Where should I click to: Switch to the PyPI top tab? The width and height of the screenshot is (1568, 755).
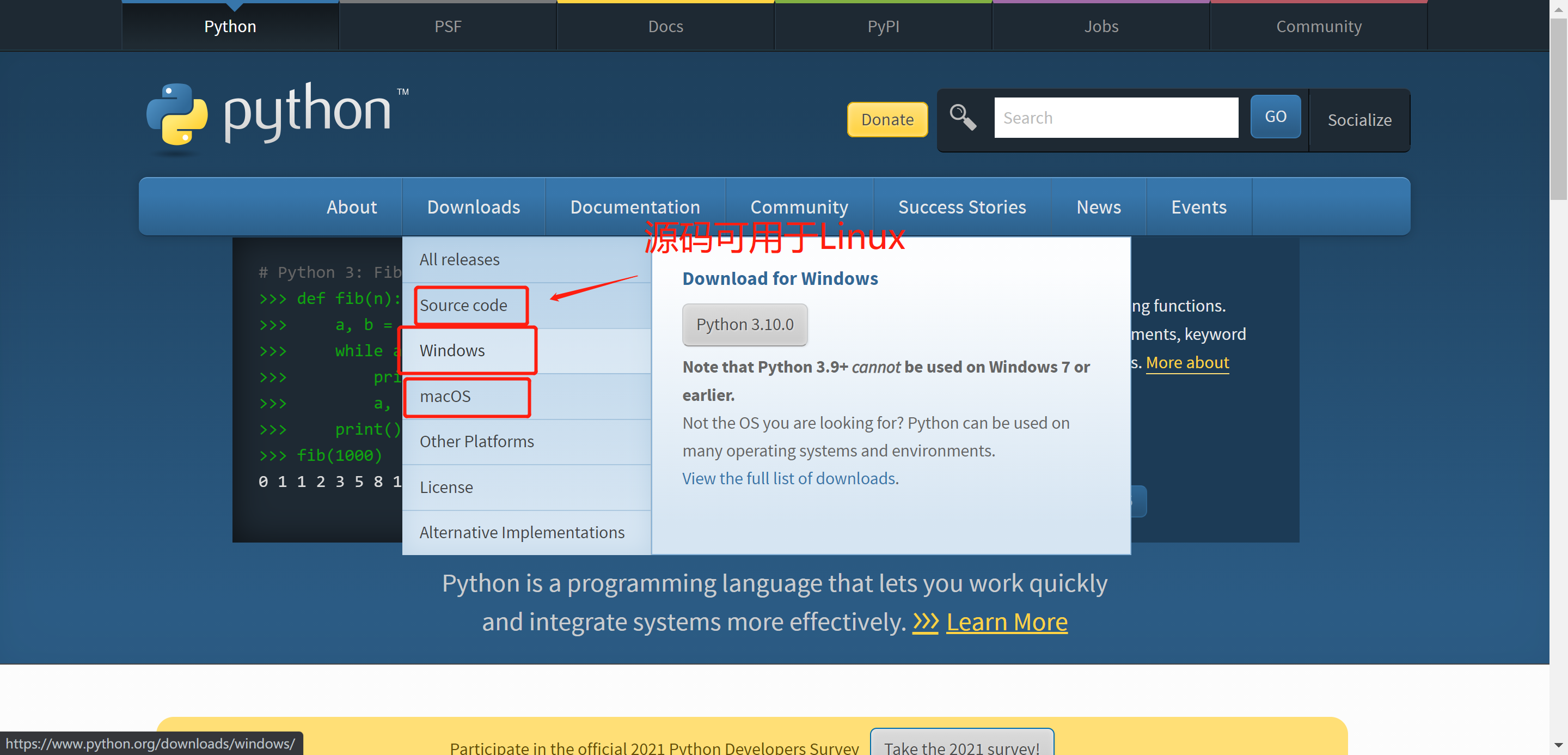tap(883, 26)
